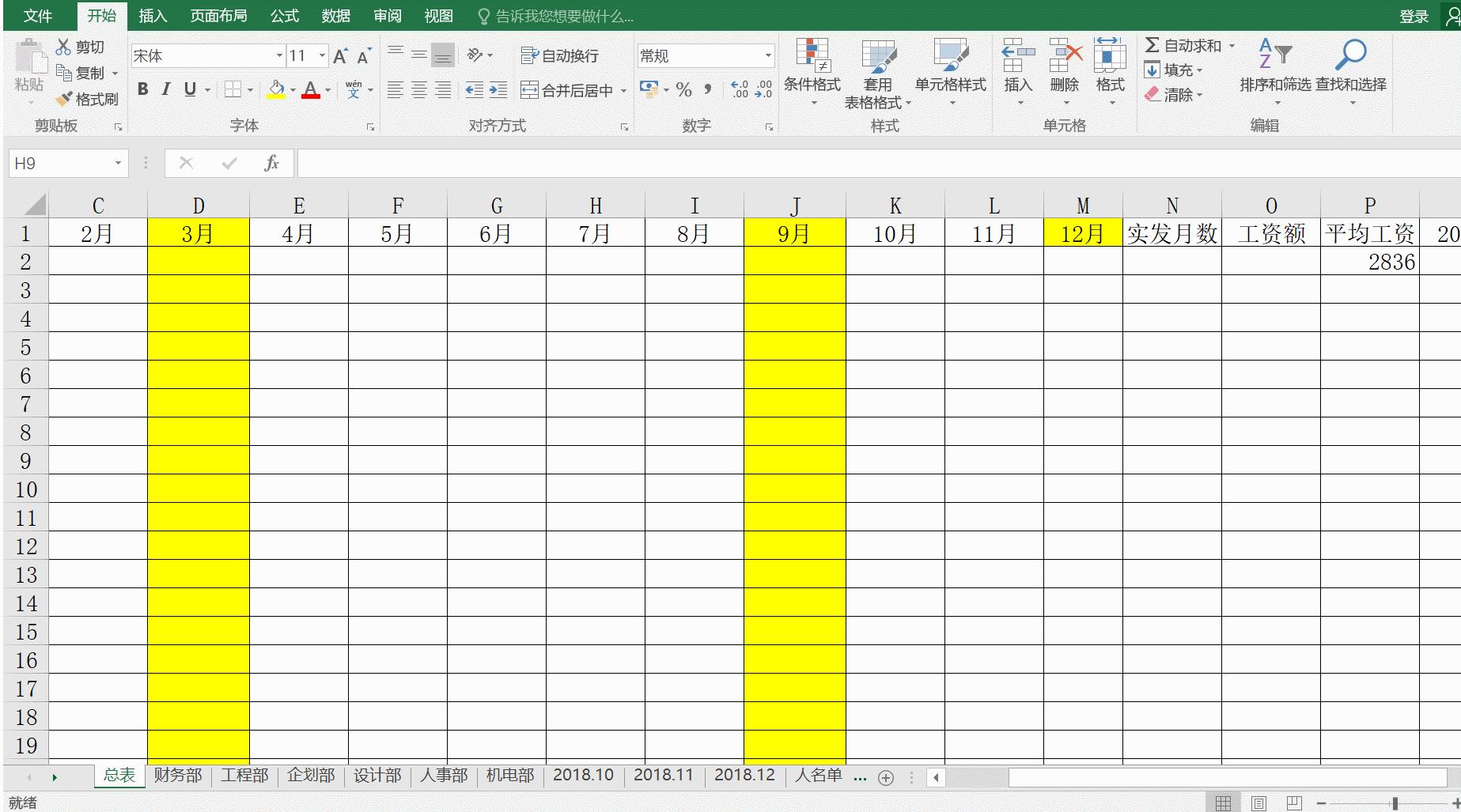Click the Copy (复制) icon
The image size is (1461, 812).
pos(64,73)
